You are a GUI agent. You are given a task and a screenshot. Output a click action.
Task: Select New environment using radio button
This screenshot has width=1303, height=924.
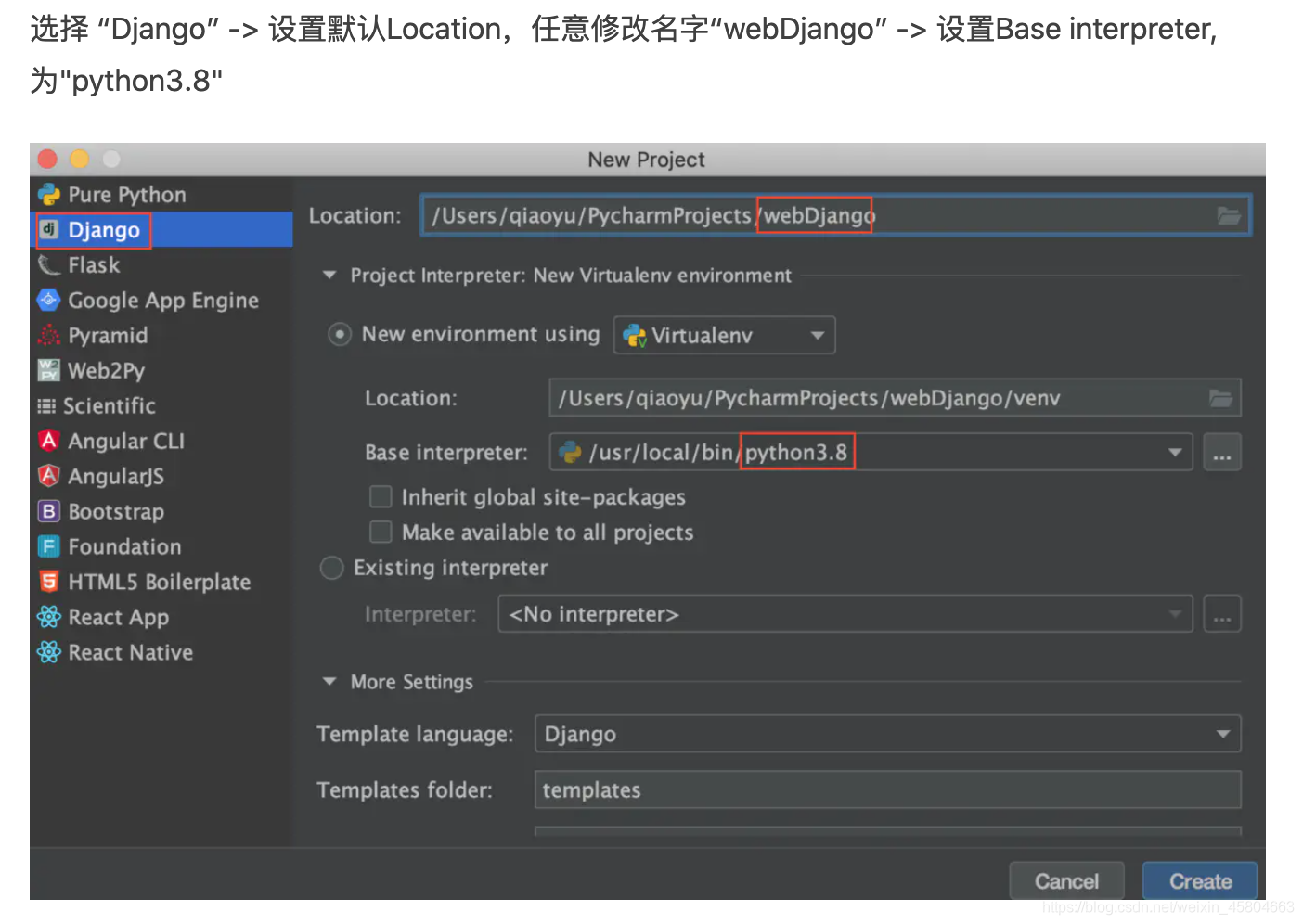pos(340,334)
